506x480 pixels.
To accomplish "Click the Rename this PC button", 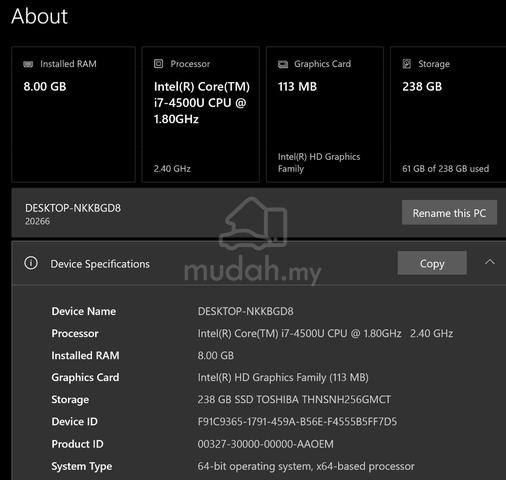I will pos(449,212).
